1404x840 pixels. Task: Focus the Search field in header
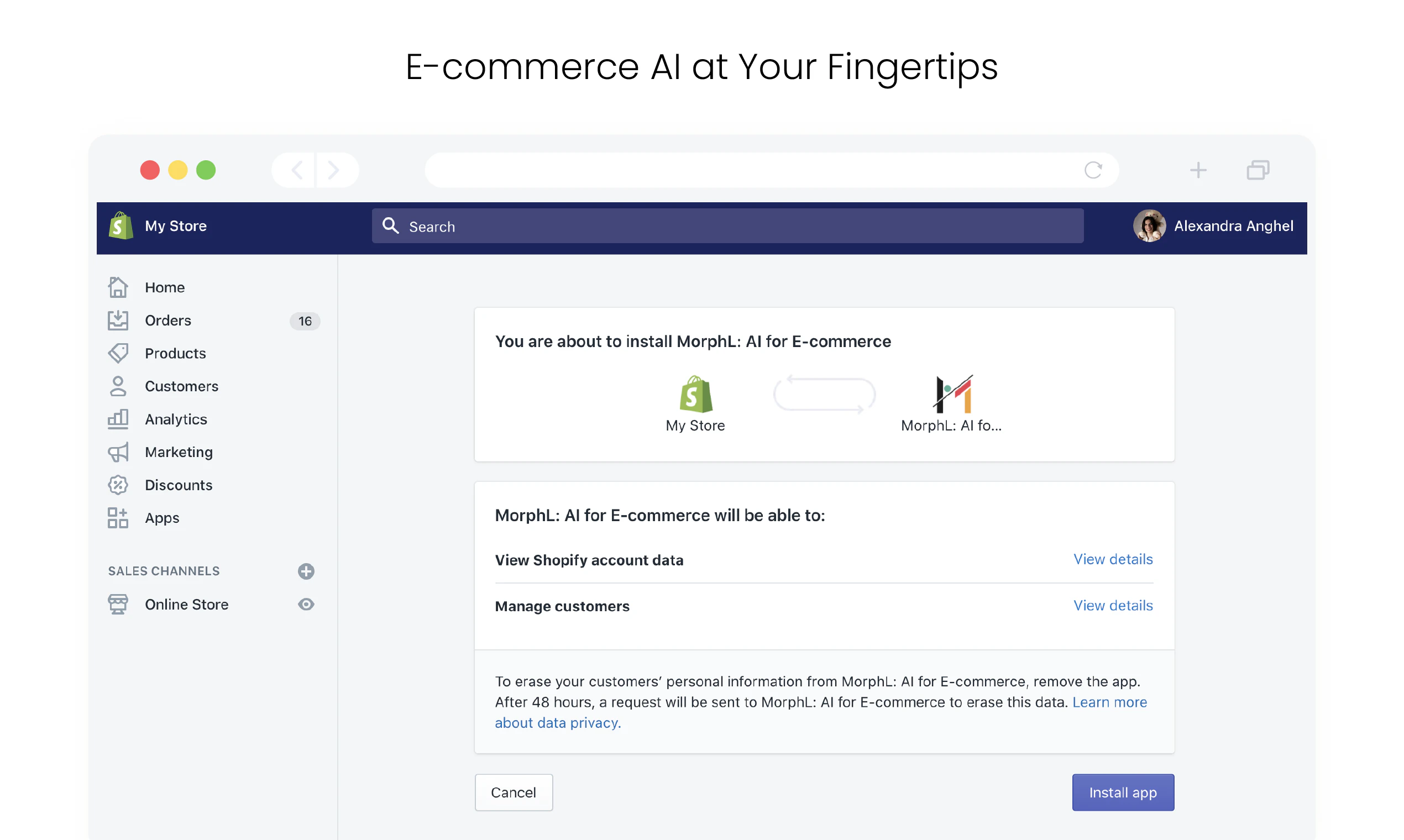point(727,226)
